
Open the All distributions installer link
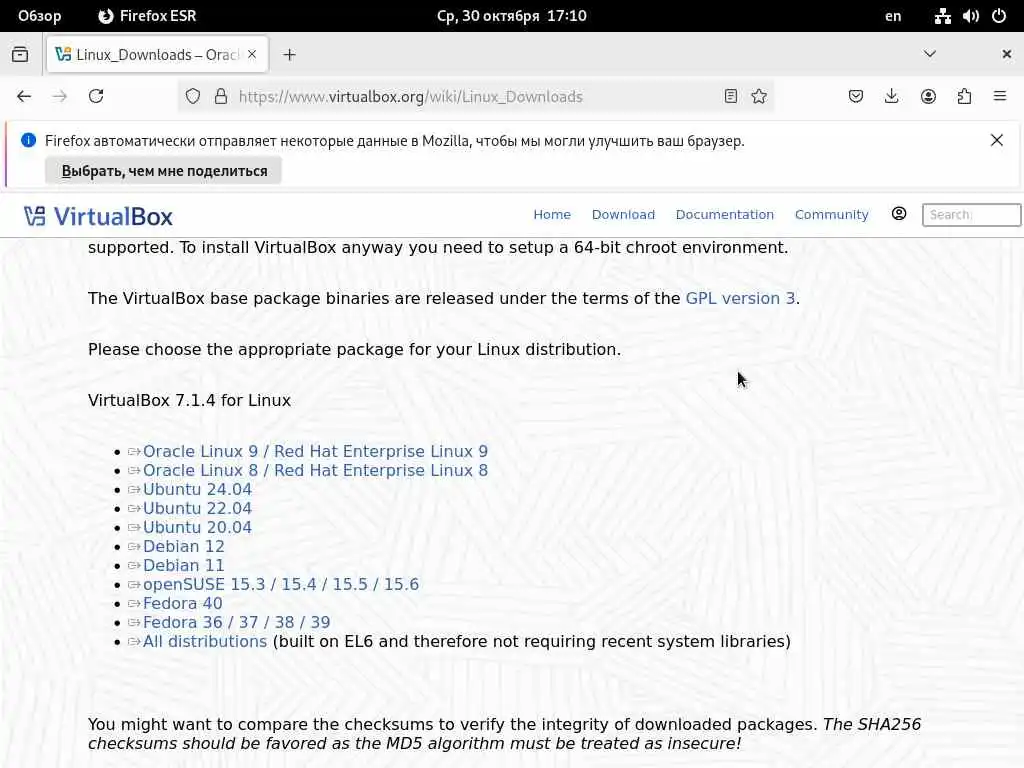[x=205, y=641]
